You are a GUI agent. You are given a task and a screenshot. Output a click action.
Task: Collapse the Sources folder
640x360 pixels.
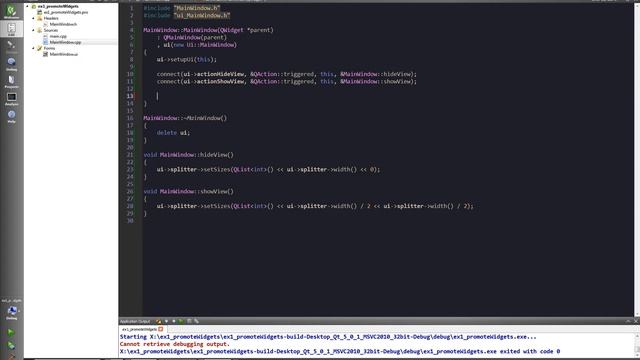click(33, 30)
